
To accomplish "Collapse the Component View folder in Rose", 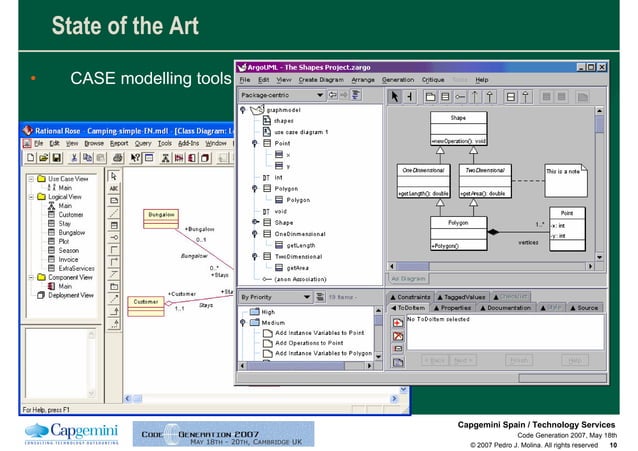I will (x=31, y=277).
